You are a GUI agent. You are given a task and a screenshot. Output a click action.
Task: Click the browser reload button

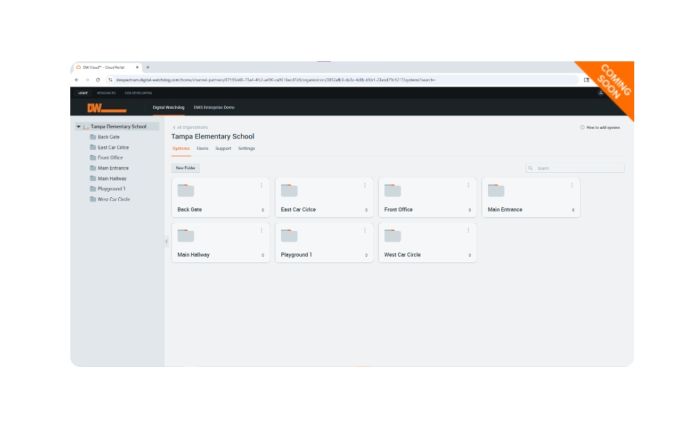point(97,79)
